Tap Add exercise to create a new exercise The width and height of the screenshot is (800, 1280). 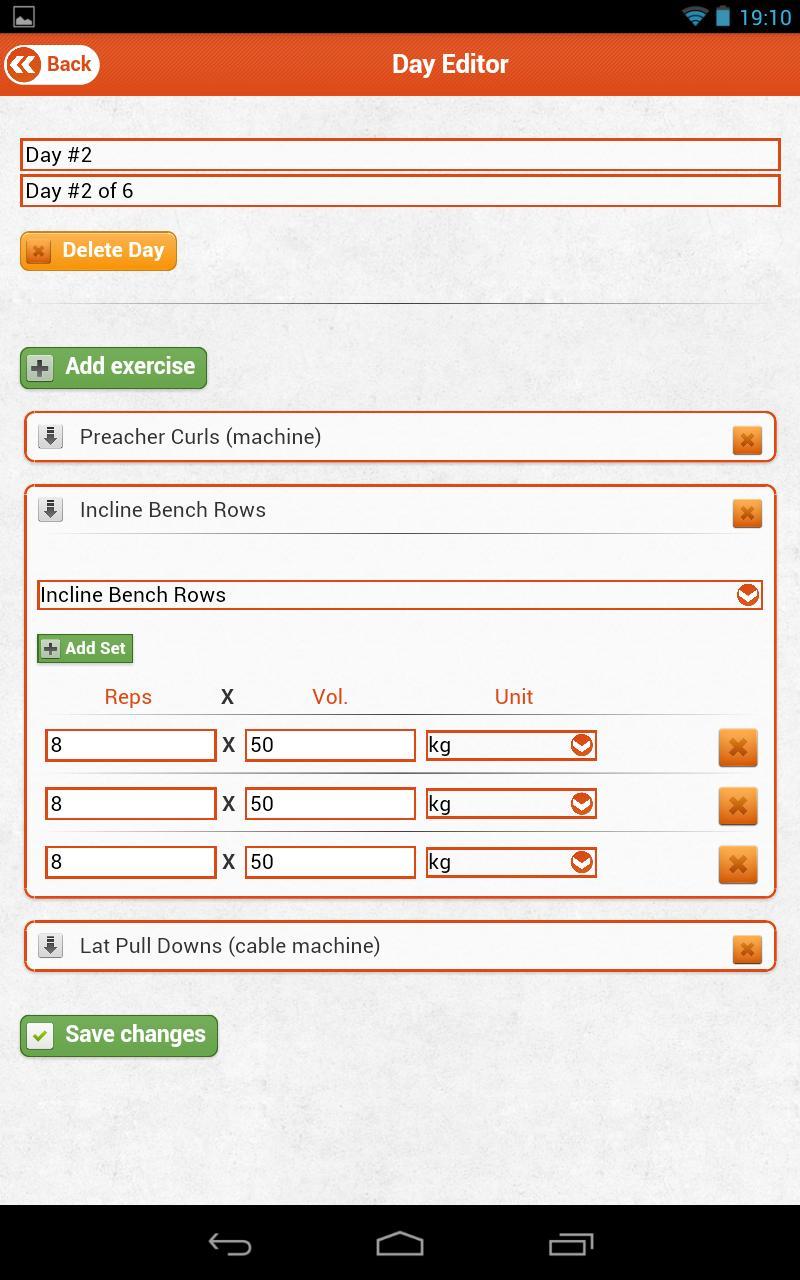point(112,367)
